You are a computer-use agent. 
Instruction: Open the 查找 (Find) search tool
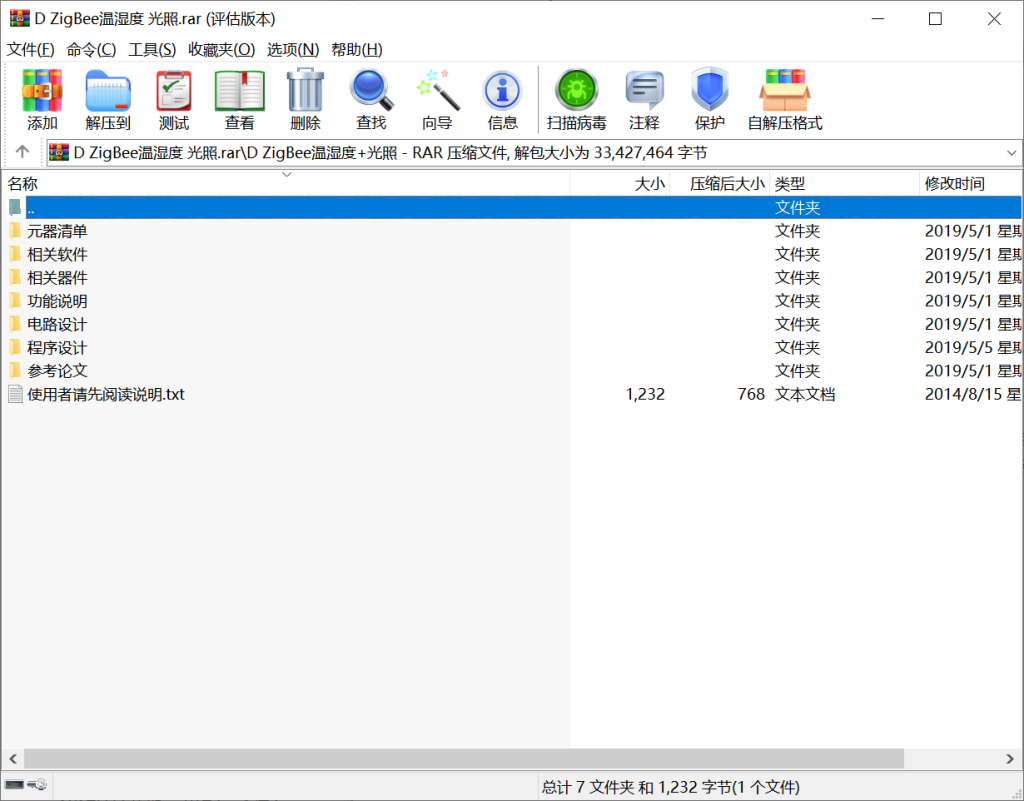click(371, 99)
